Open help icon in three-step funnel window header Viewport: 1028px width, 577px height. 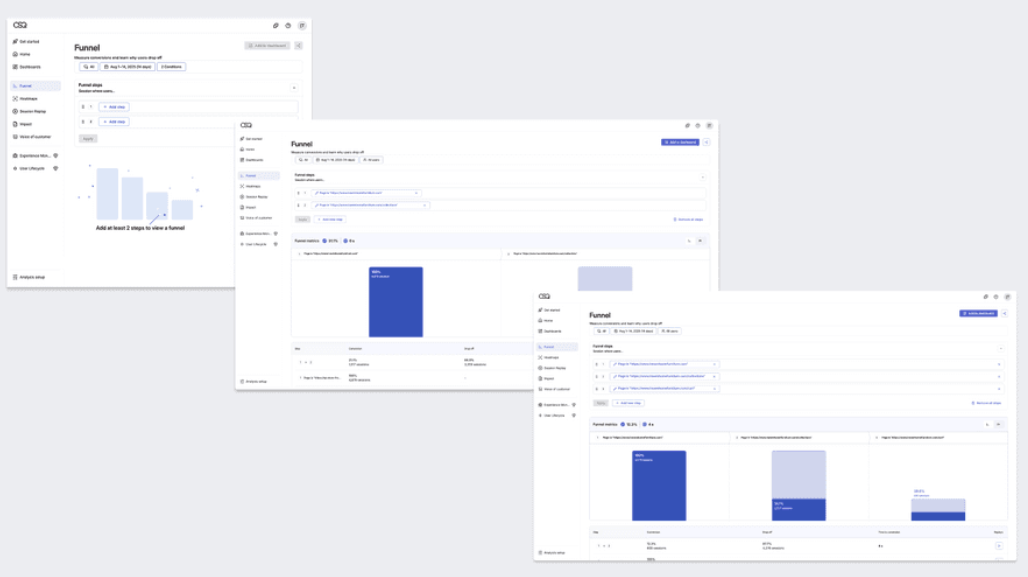point(996,297)
